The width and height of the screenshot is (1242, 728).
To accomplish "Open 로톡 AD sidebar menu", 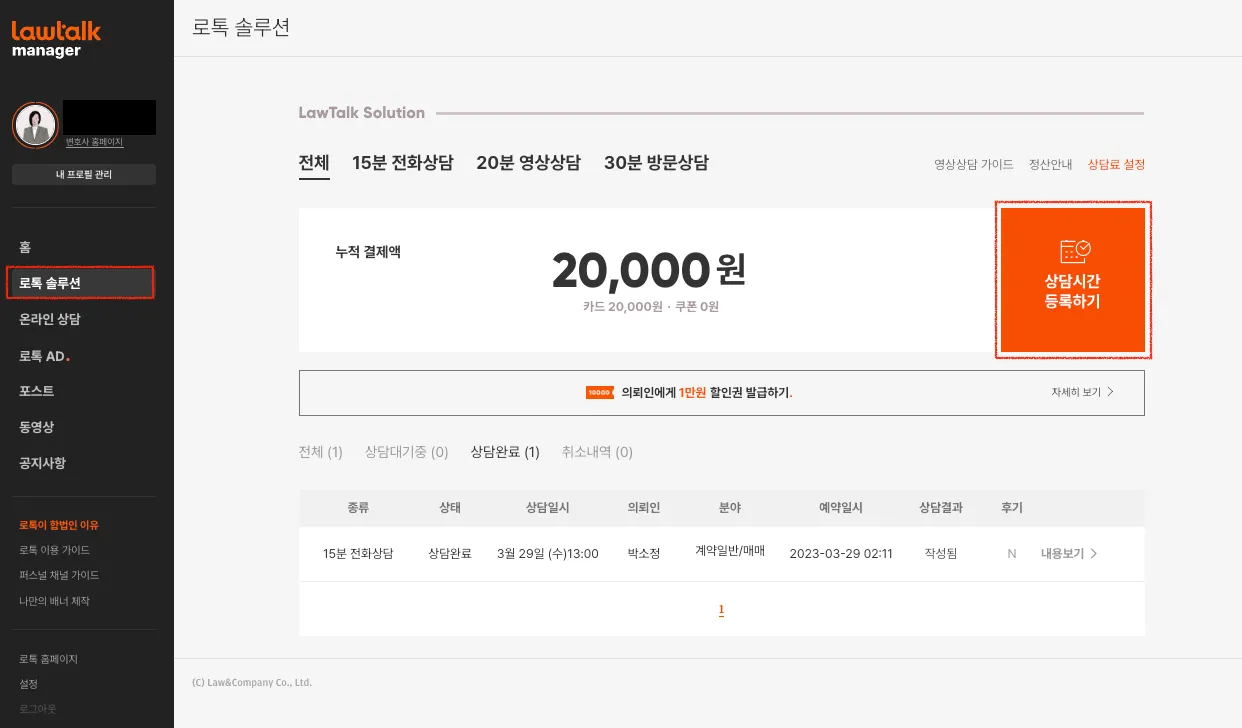I will click(44, 355).
